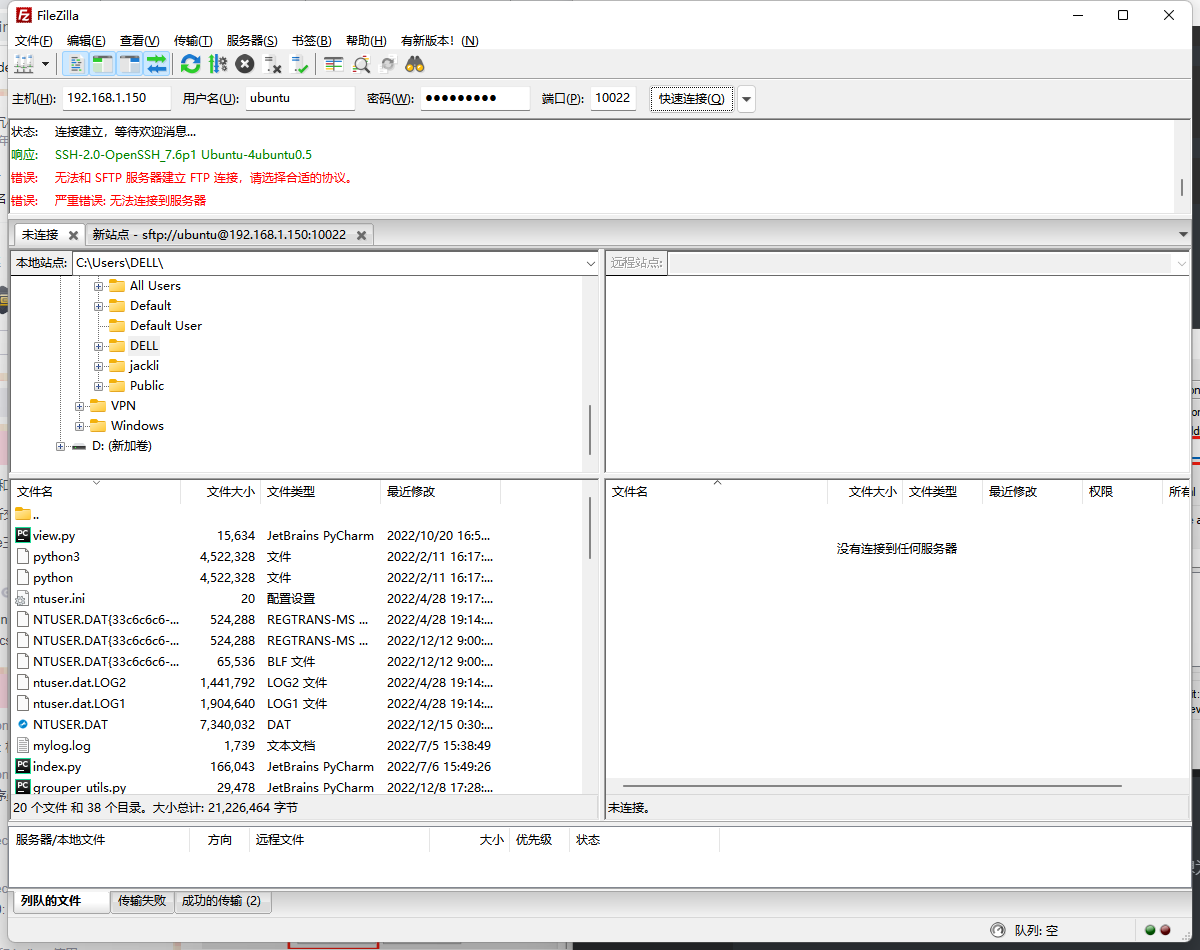Toggle synchronized browsing icon
Image resolution: width=1200 pixels, height=950 pixels.
point(388,64)
